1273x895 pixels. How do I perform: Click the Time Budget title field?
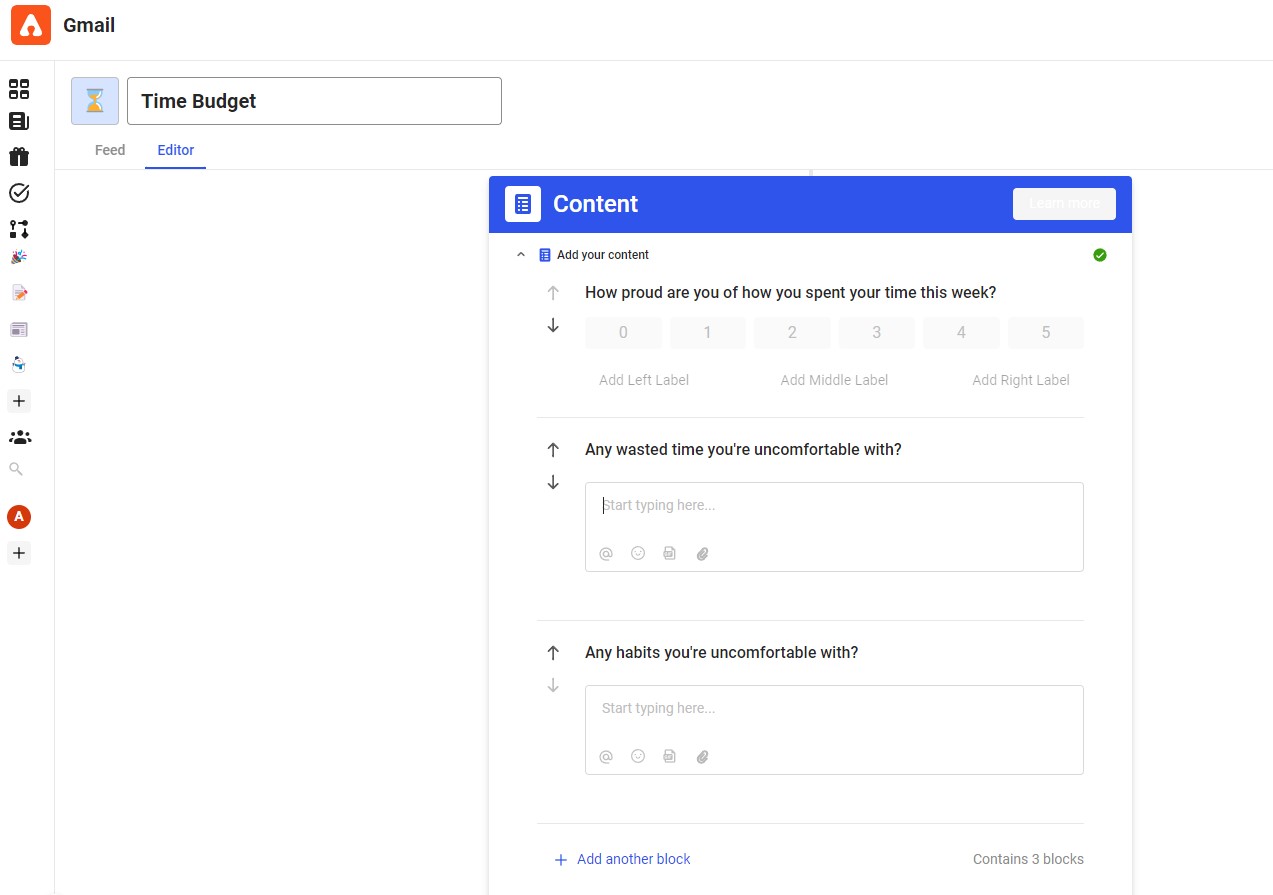click(314, 101)
